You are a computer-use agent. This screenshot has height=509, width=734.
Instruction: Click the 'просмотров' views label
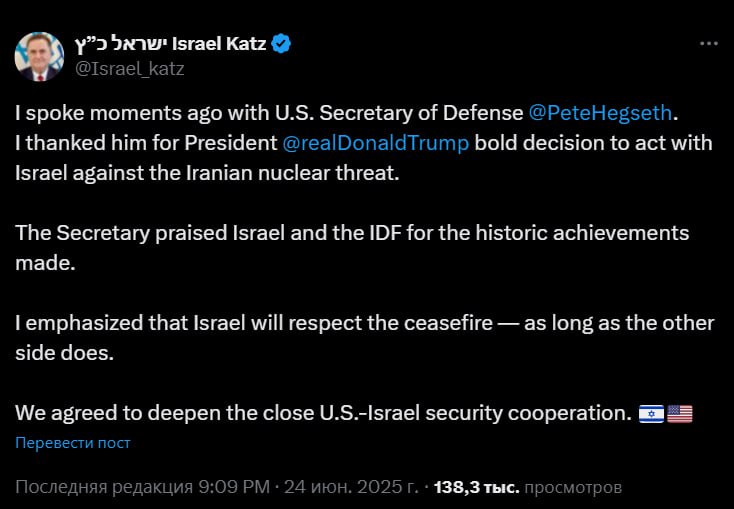click(x=573, y=487)
